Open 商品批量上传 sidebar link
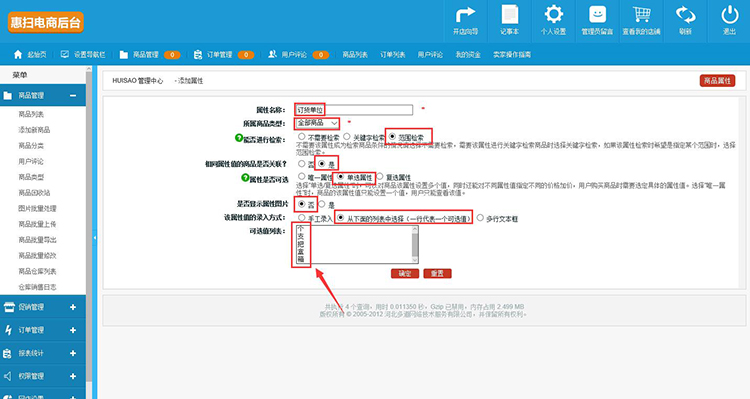 [37, 224]
